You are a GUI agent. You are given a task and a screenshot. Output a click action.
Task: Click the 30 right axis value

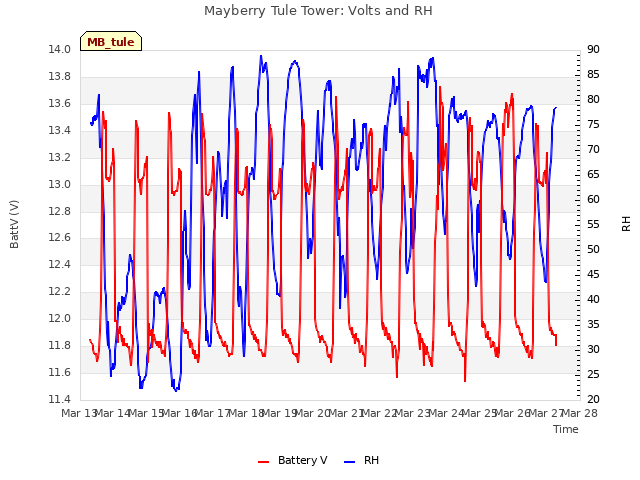(x=593, y=349)
